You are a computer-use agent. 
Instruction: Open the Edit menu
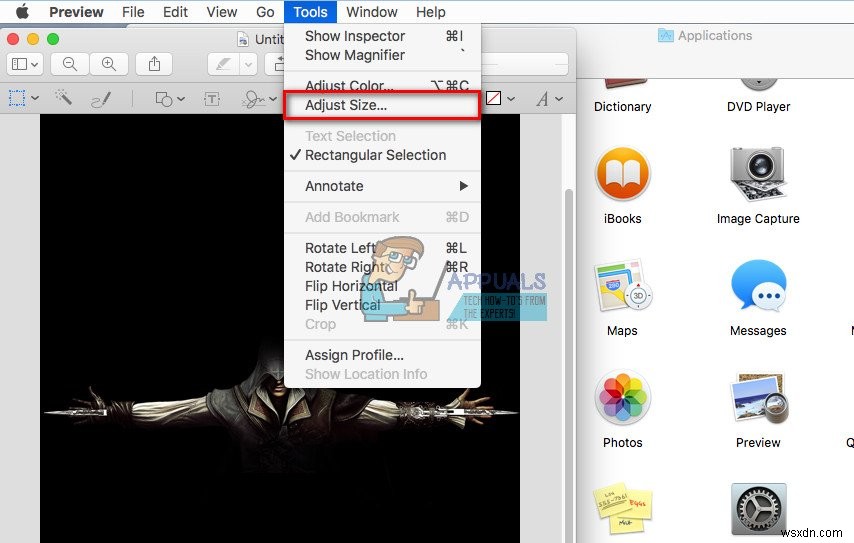pos(175,11)
